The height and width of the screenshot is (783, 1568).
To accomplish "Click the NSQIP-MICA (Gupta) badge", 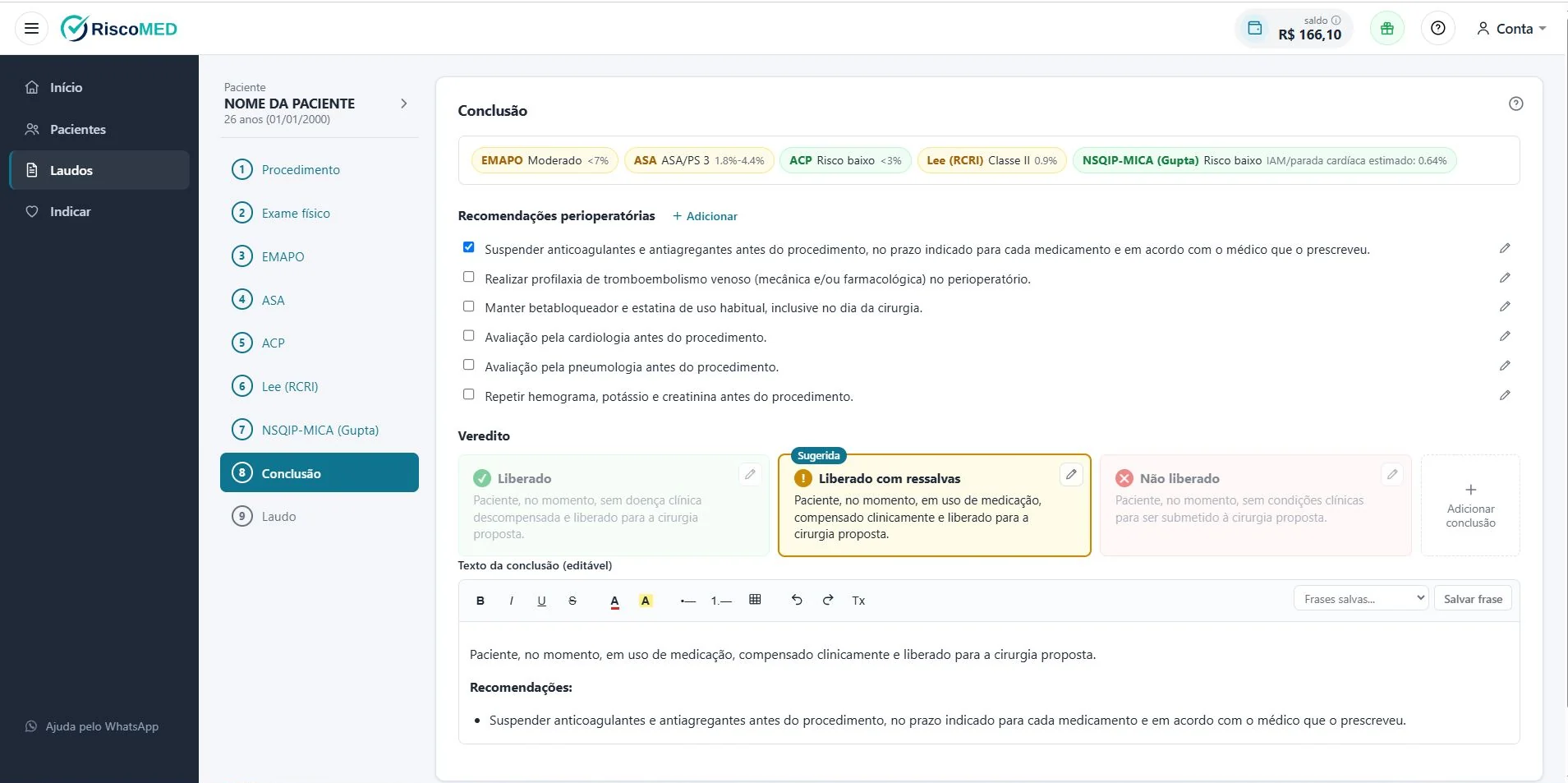I will click(x=1264, y=160).
